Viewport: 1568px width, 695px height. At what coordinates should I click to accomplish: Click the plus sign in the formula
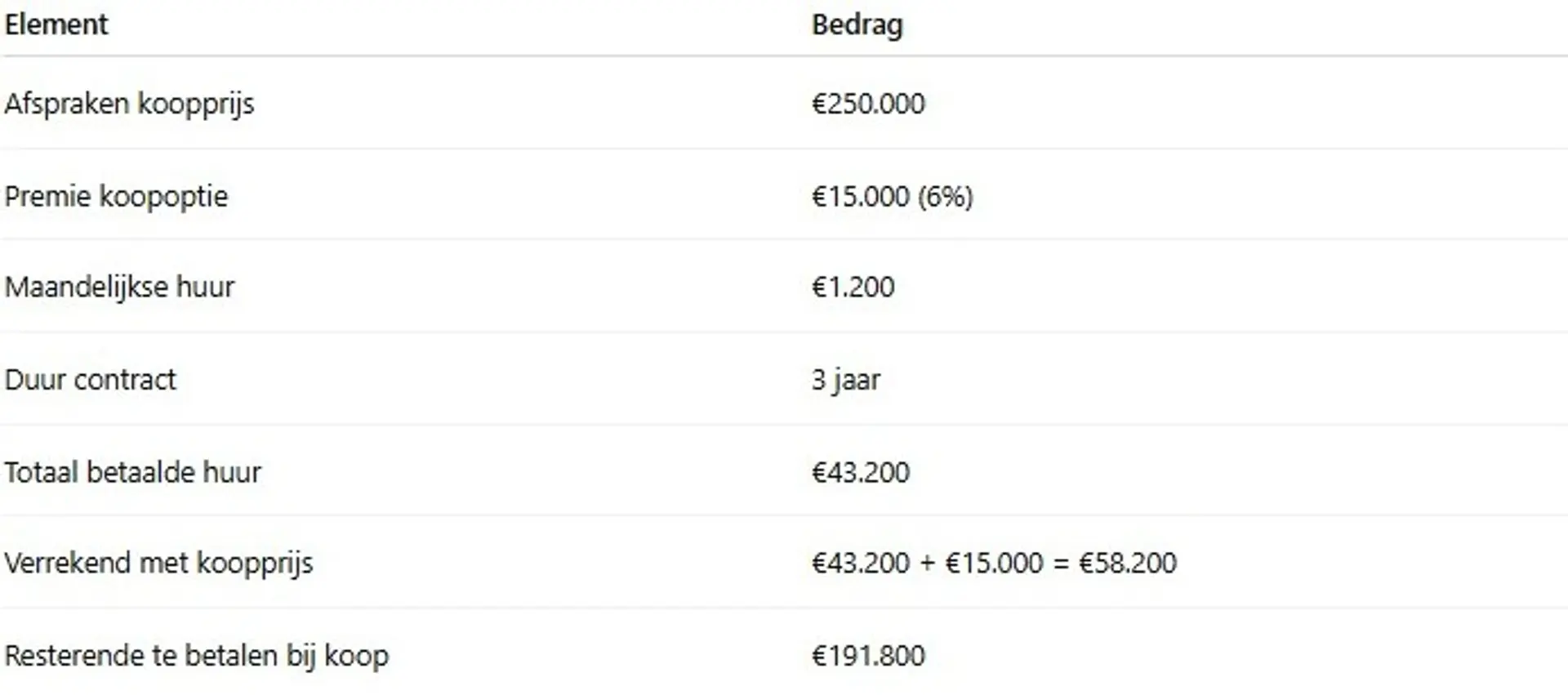927,563
